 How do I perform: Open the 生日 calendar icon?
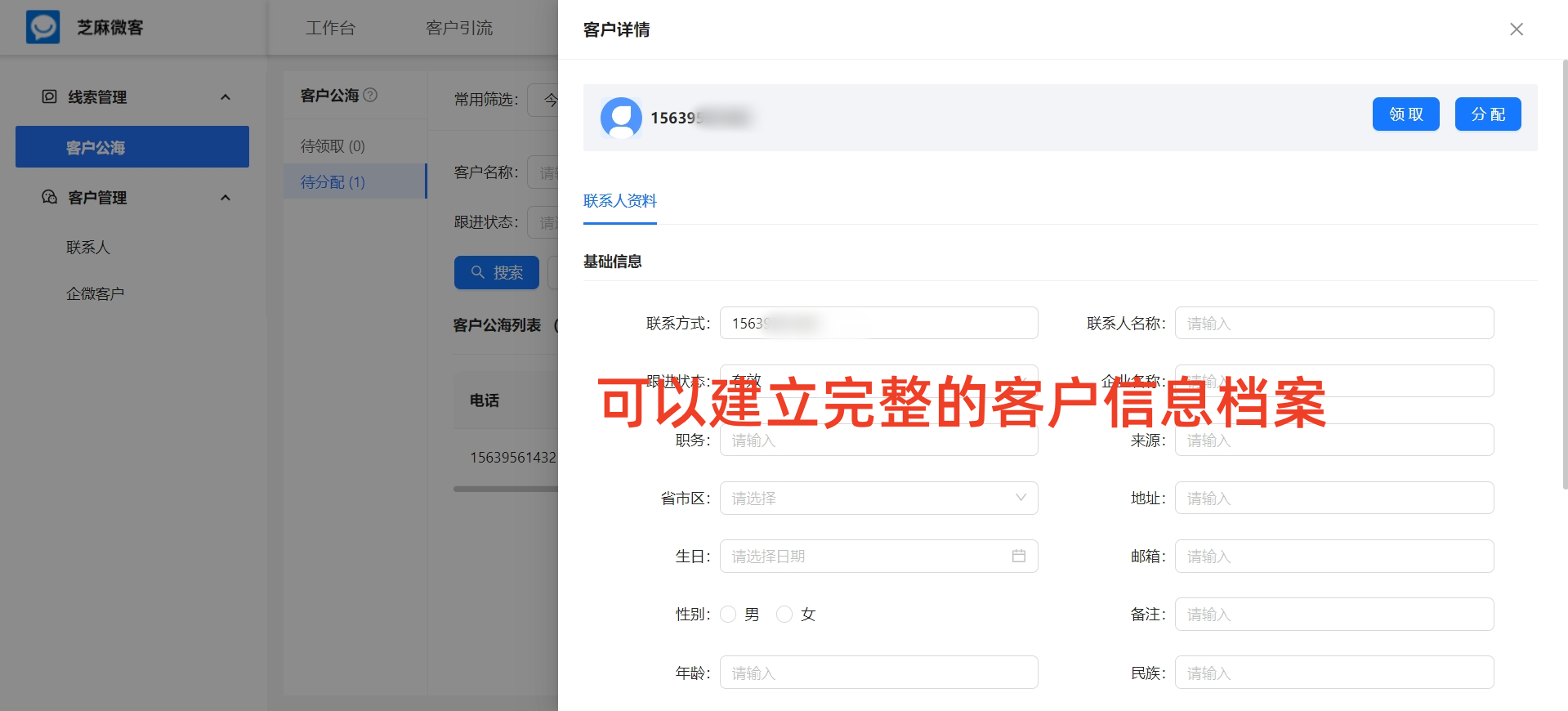coord(1019,556)
